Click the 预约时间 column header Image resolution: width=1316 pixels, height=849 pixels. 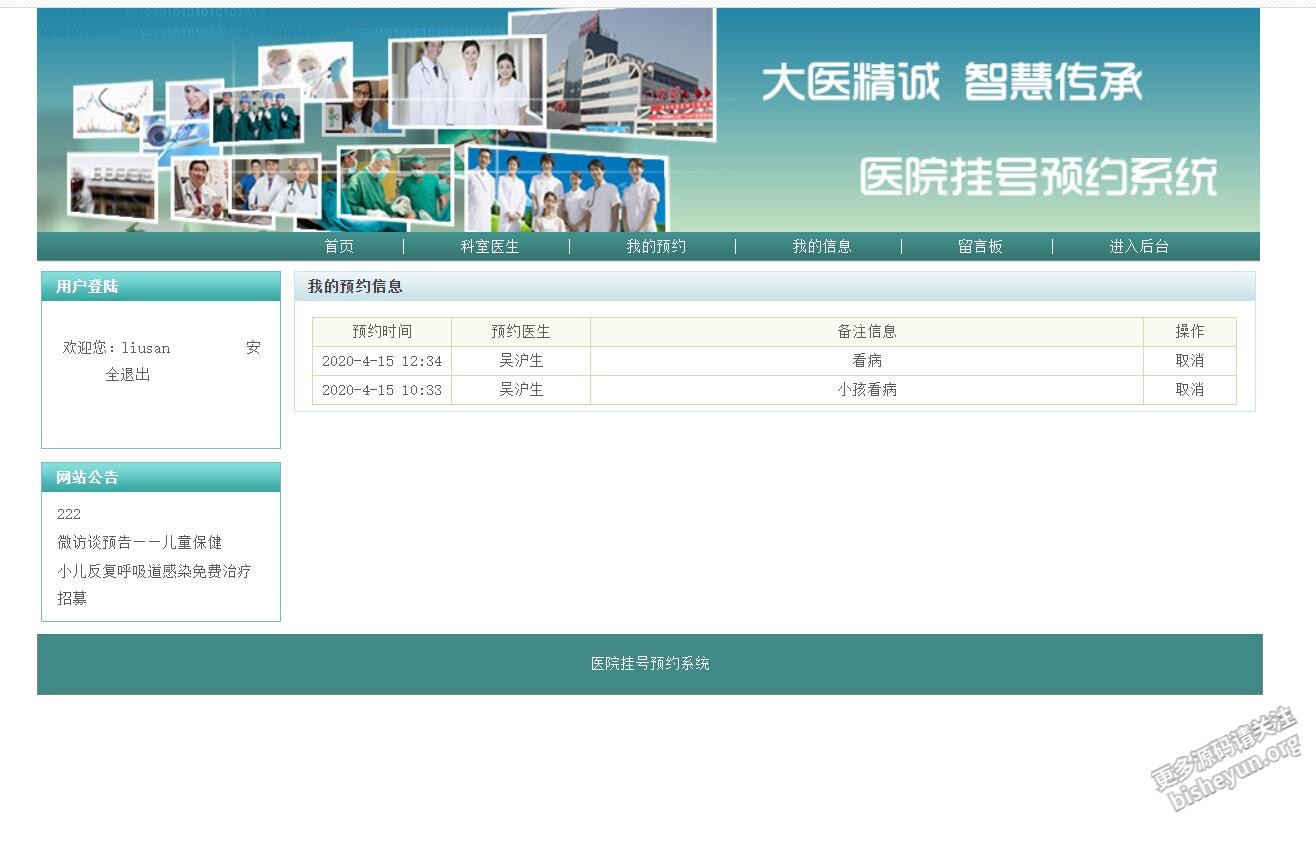(x=381, y=332)
